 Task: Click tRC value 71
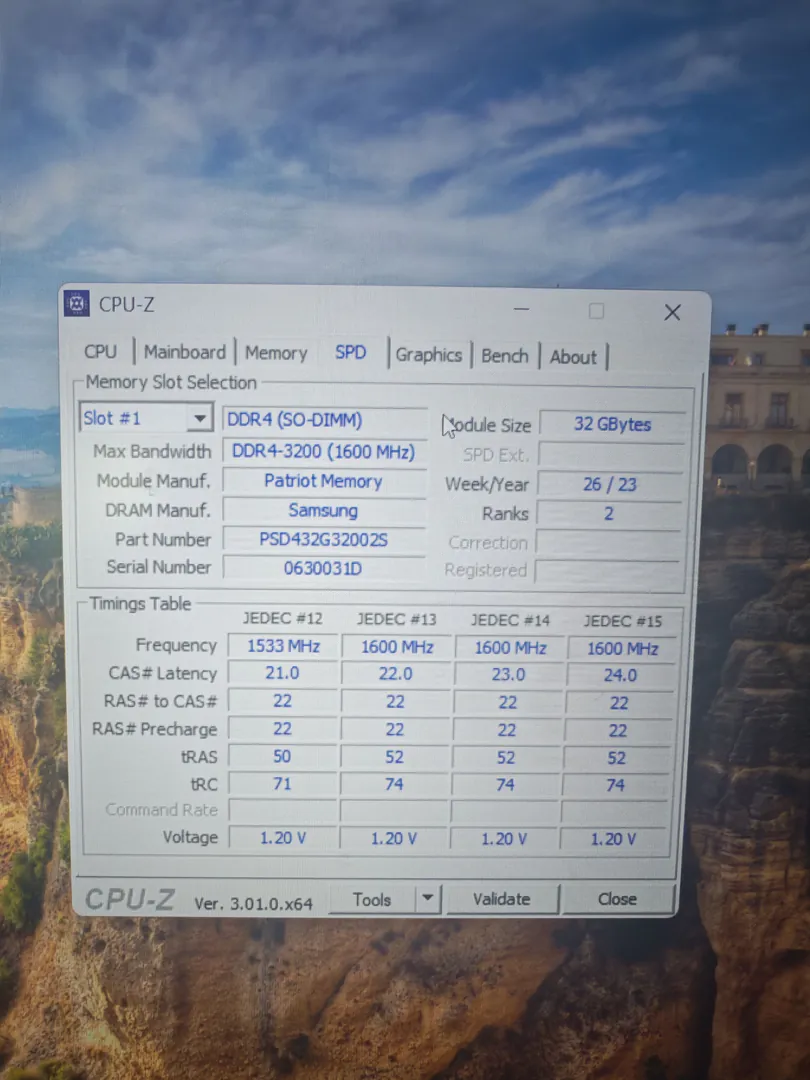coord(282,784)
